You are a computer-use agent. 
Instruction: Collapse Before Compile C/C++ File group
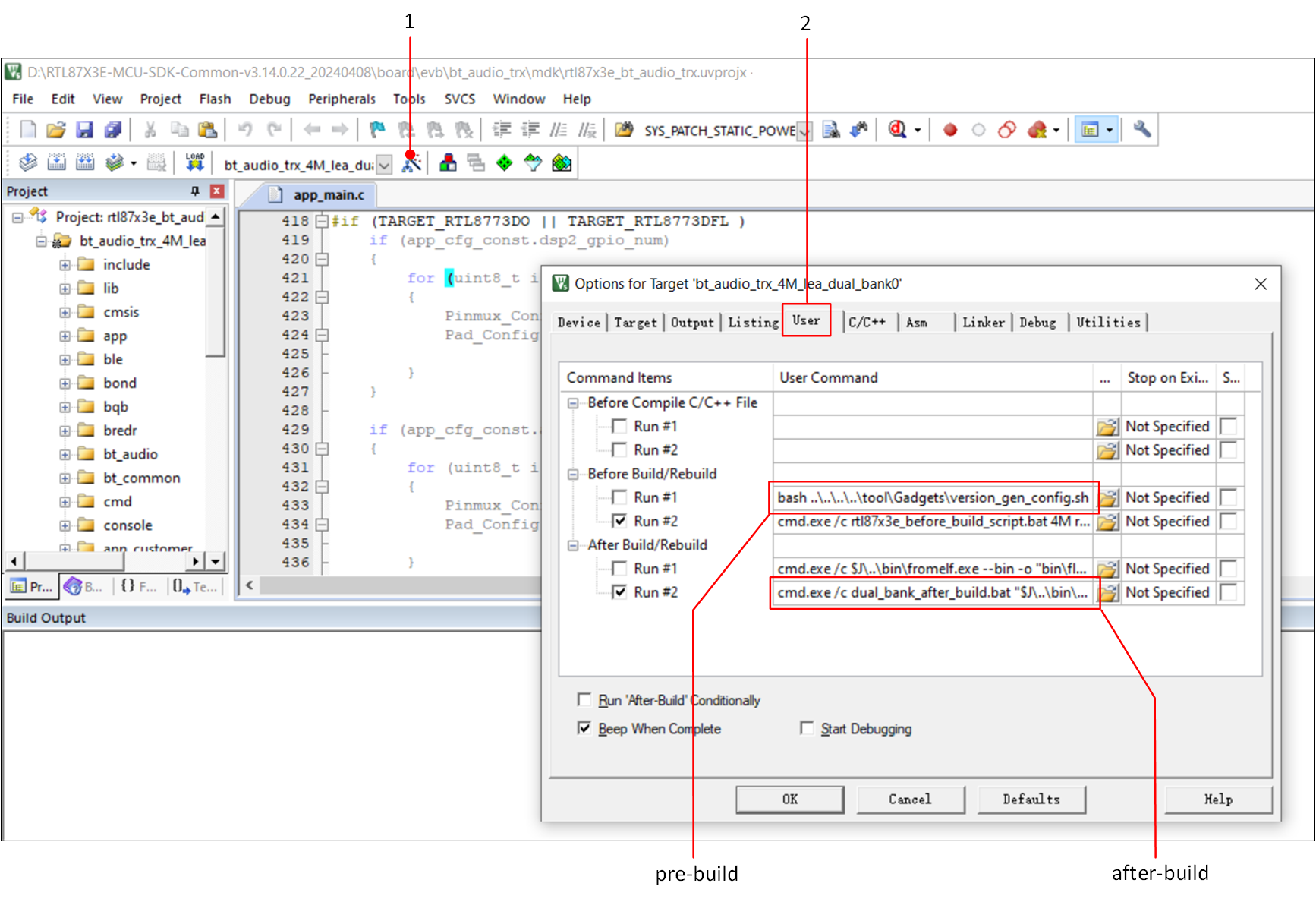[573, 403]
